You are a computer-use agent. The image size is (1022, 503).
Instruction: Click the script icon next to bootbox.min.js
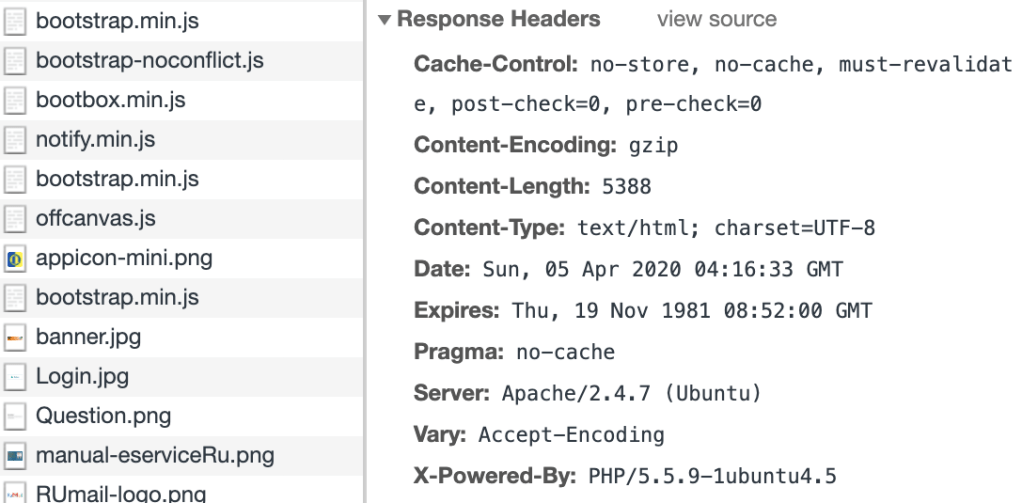pos(15,100)
